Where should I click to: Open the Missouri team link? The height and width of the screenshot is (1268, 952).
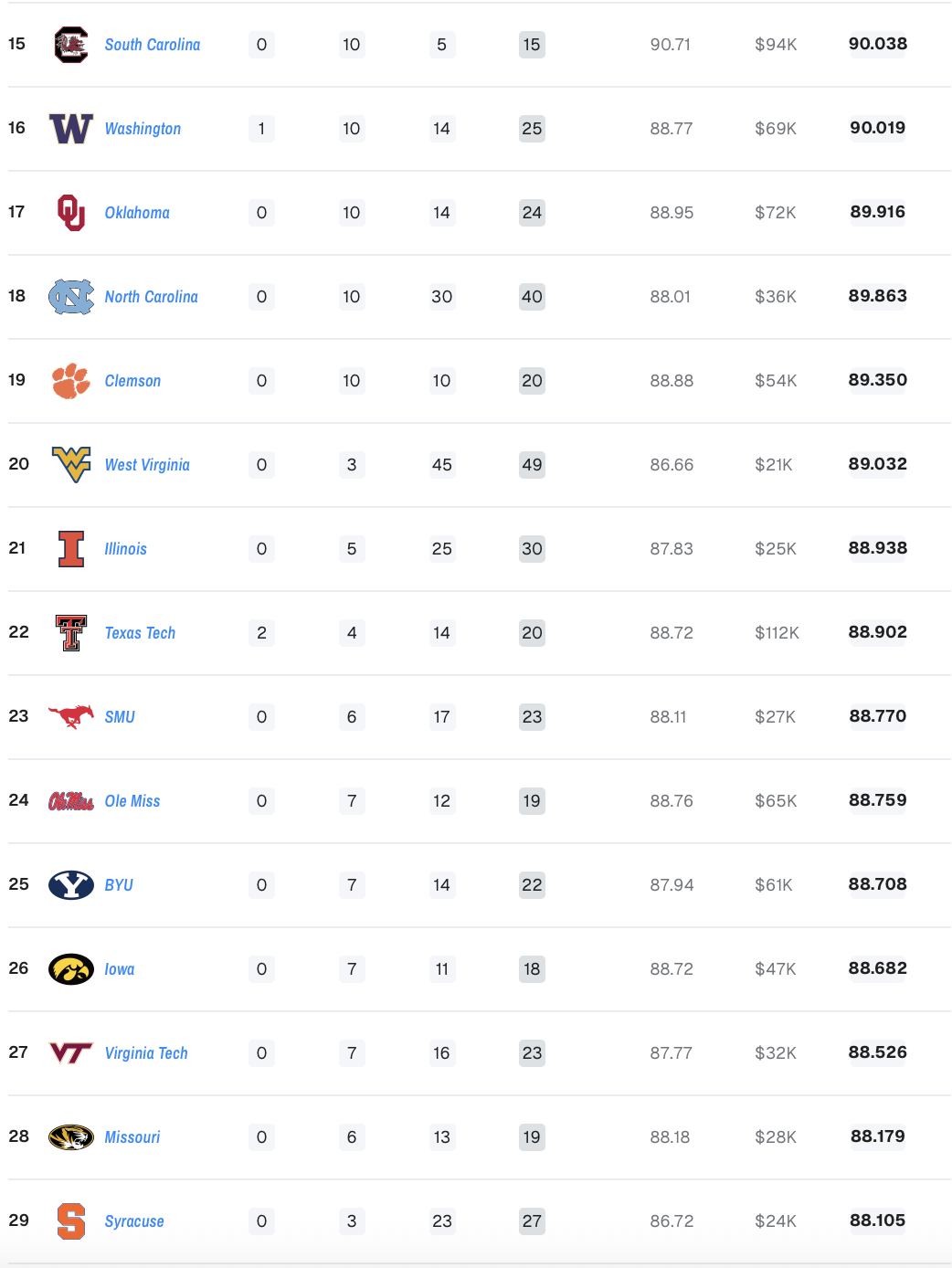click(x=132, y=1137)
